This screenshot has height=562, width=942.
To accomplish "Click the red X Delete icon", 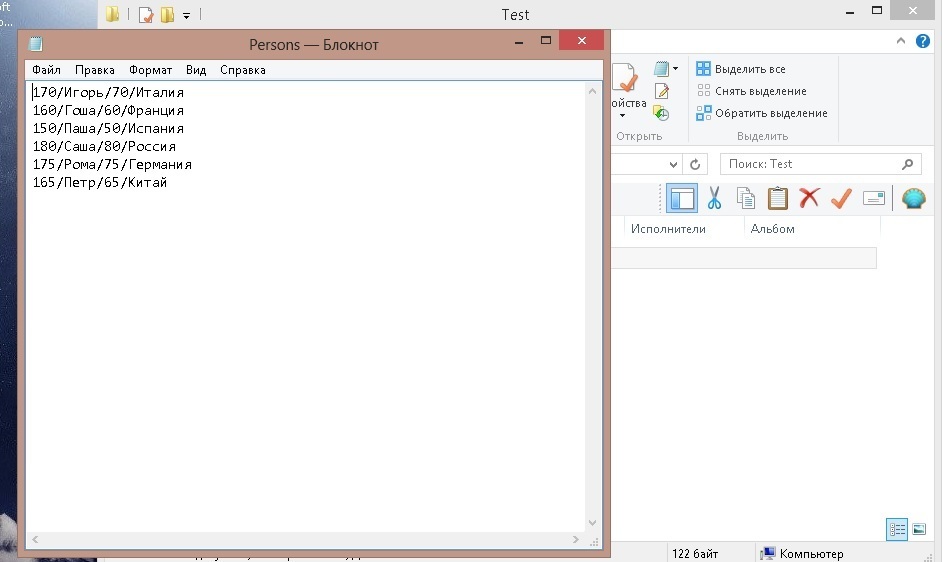I will pyautogui.click(x=809, y=198).
